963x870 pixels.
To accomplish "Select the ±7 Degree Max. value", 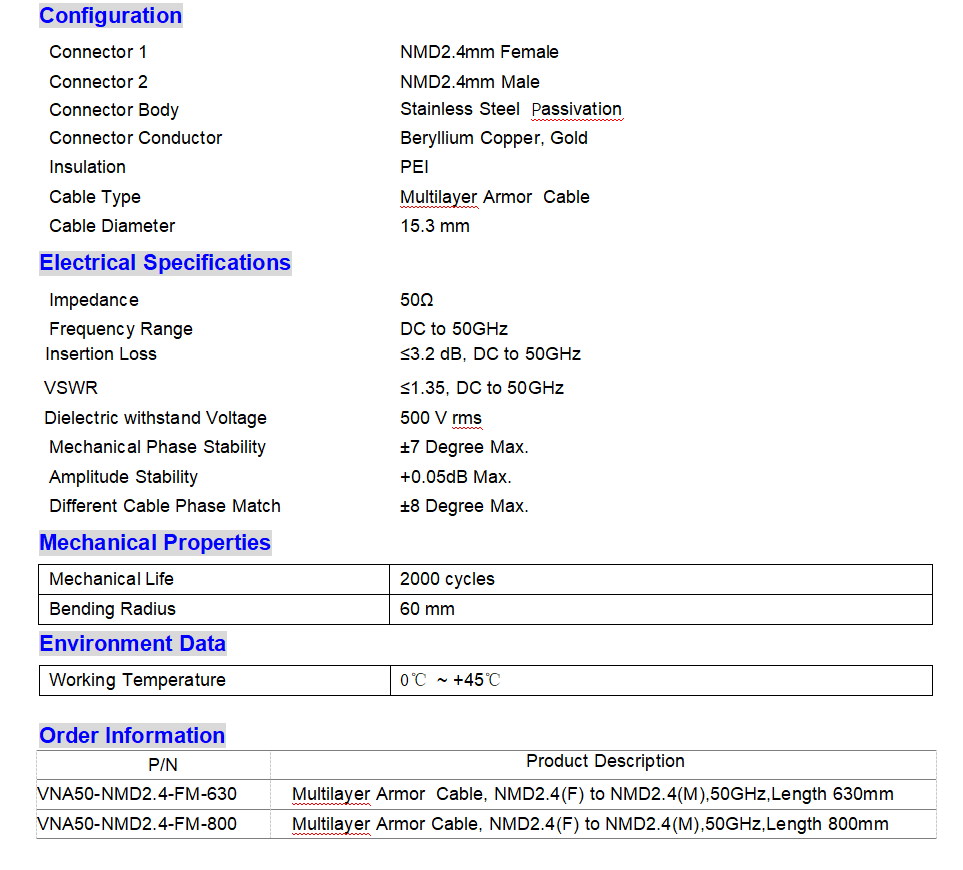I will coord(464,447).
